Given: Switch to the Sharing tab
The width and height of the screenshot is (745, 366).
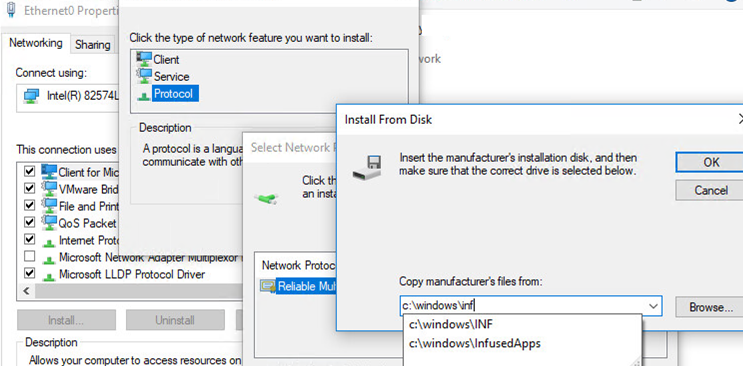Looking at the screenshot, I should pos(93,45).
